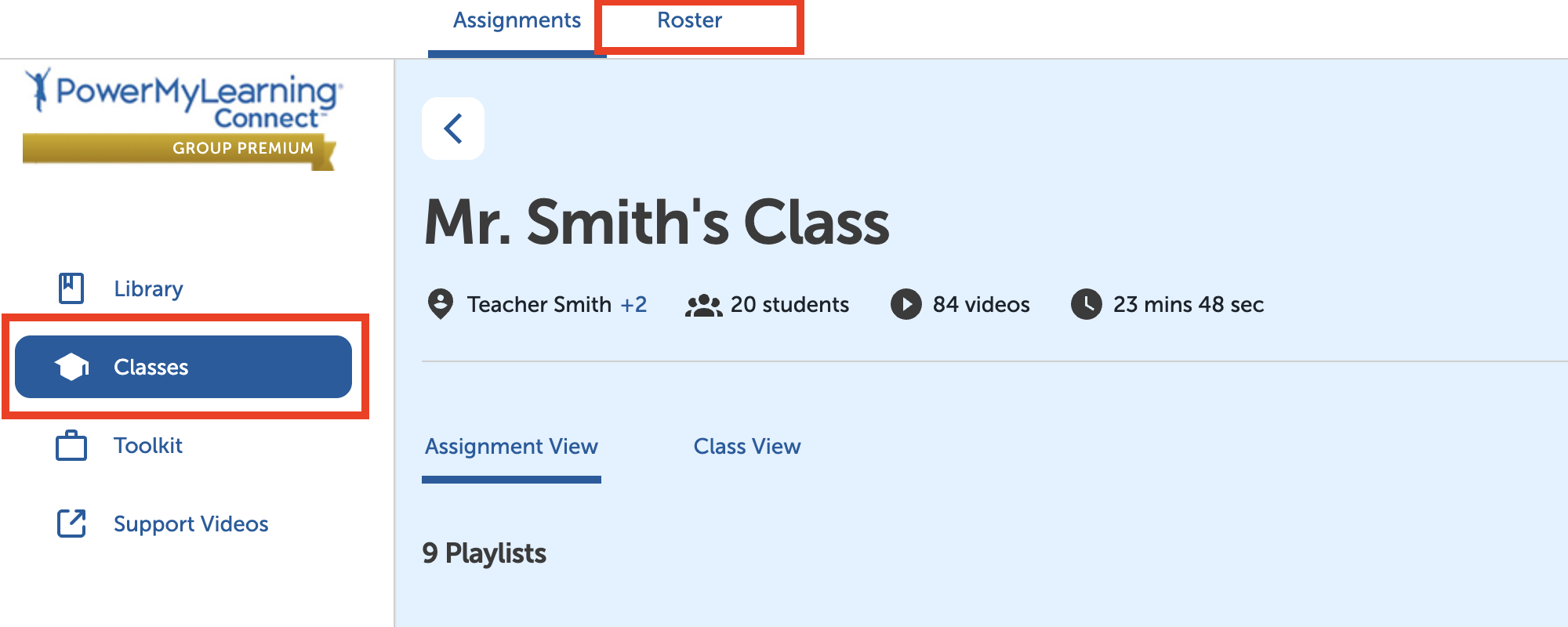Select Classes in the sidebar
Image resolution: width=1568 pixels, height=627 pixels.
pos(183,367)
